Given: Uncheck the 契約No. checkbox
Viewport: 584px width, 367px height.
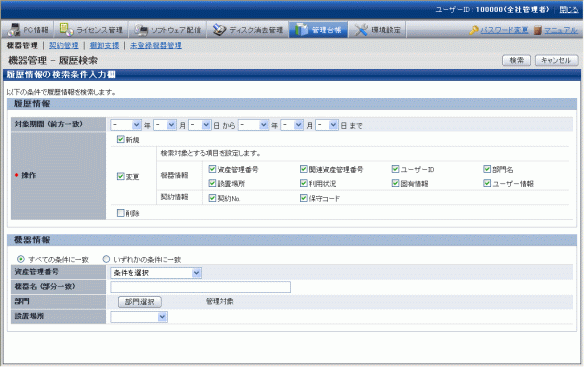Looking at the screenshot, I should [x=212, y=198].
